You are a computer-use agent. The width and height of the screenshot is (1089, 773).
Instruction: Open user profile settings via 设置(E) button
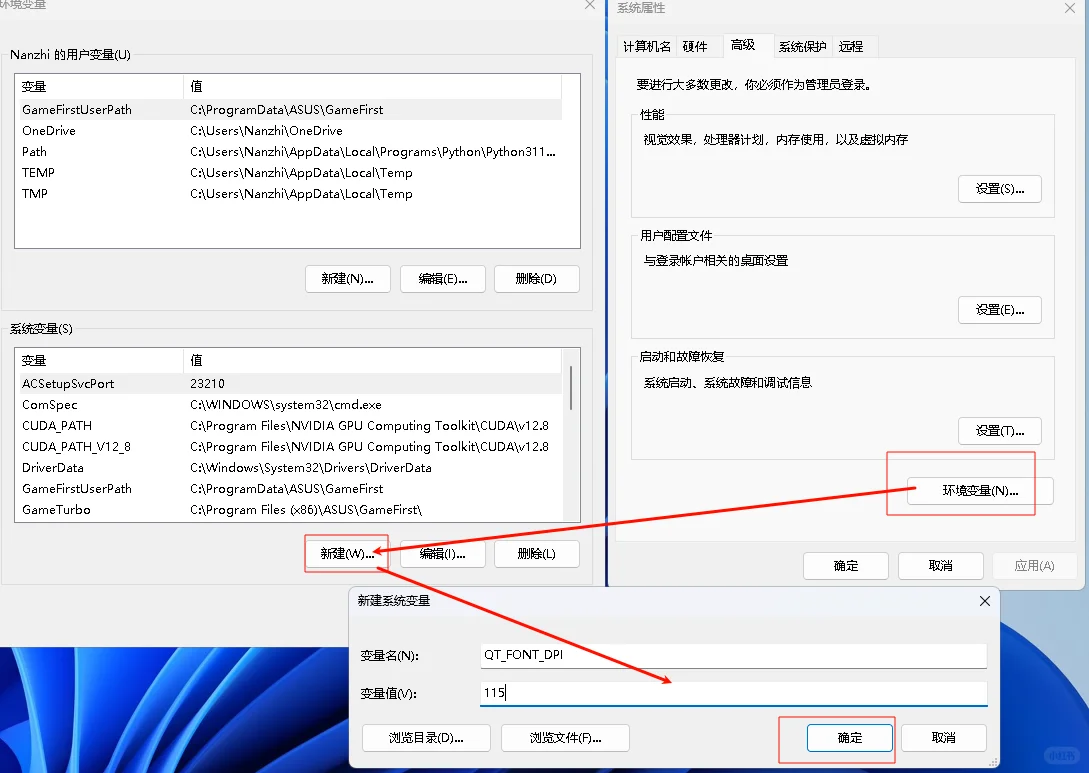[999, 309]
